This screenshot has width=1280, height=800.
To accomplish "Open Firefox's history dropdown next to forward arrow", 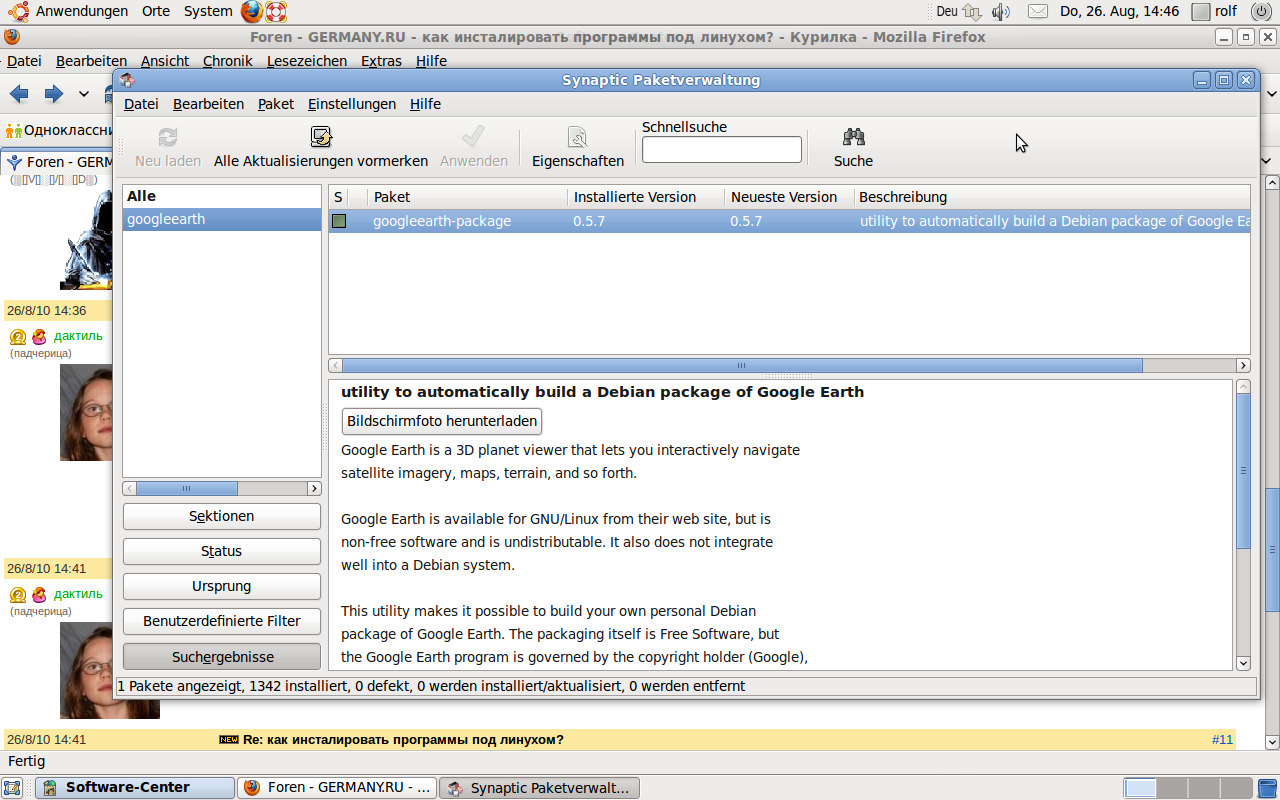I will point(84,95).
